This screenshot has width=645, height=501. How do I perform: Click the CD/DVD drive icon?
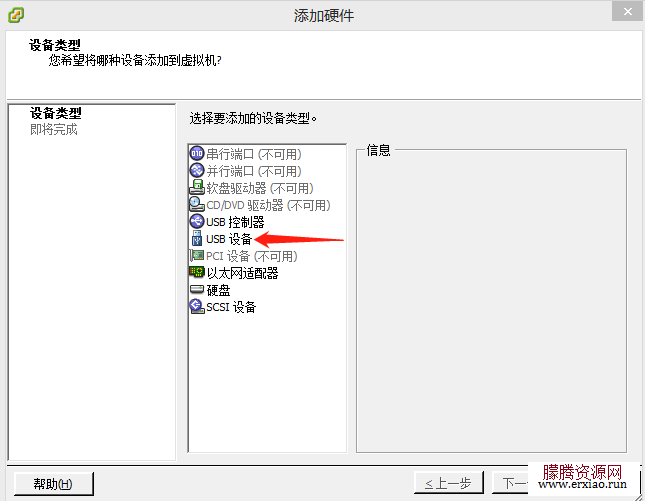(x=197, y=204)
